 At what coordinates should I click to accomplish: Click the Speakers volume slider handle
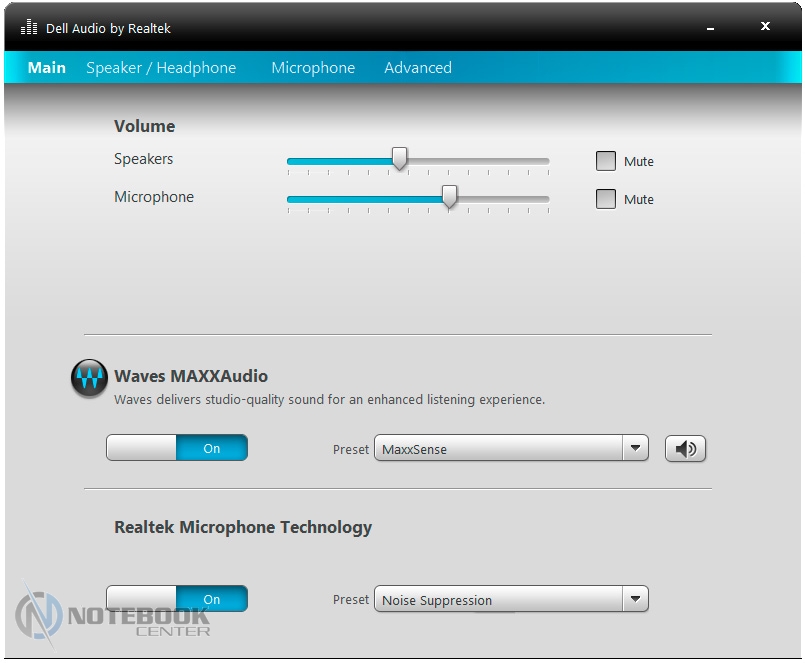click(x=400, y=159)
